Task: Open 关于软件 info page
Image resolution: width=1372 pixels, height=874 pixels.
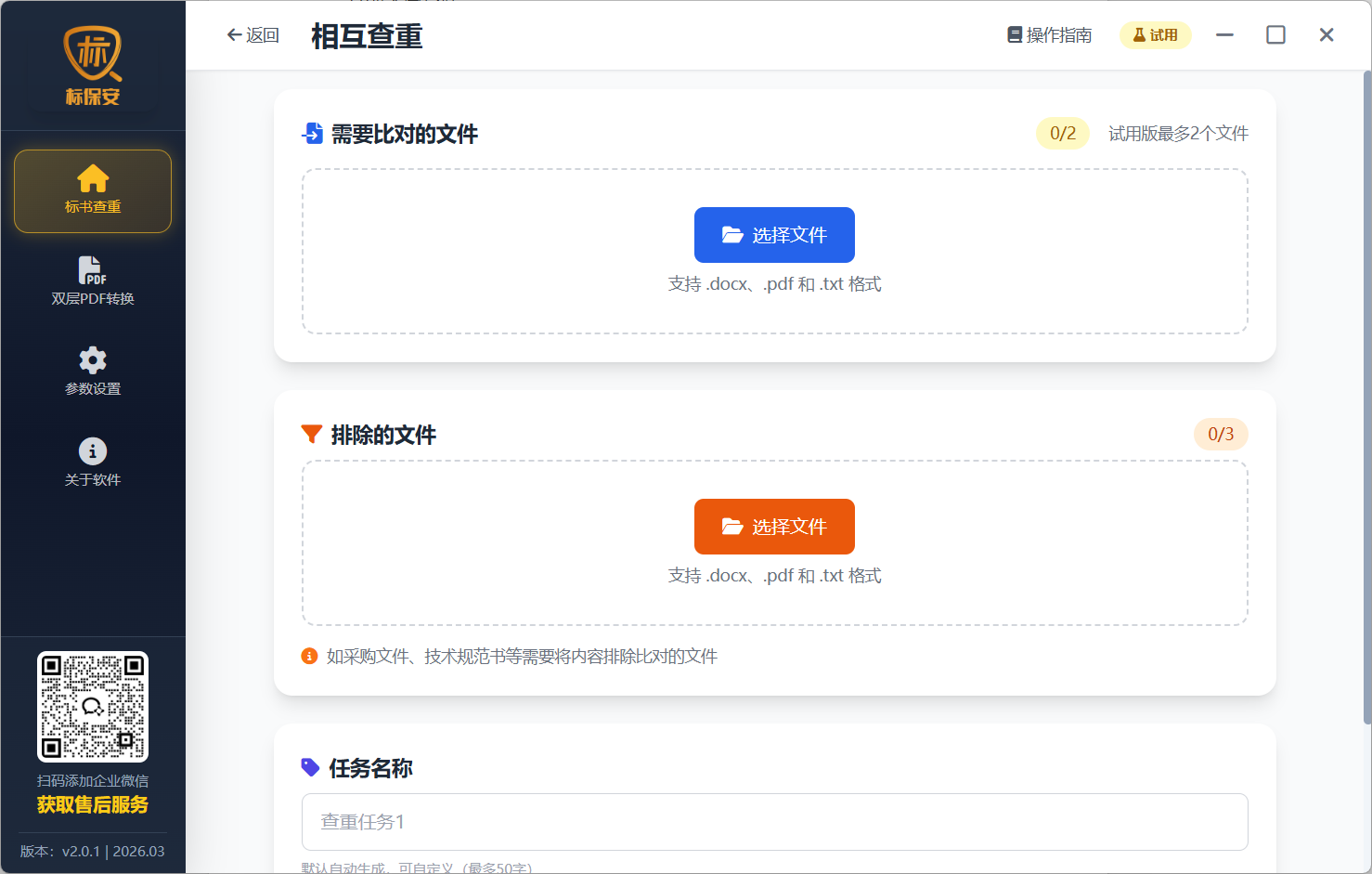Action: [x=93, y=463]
